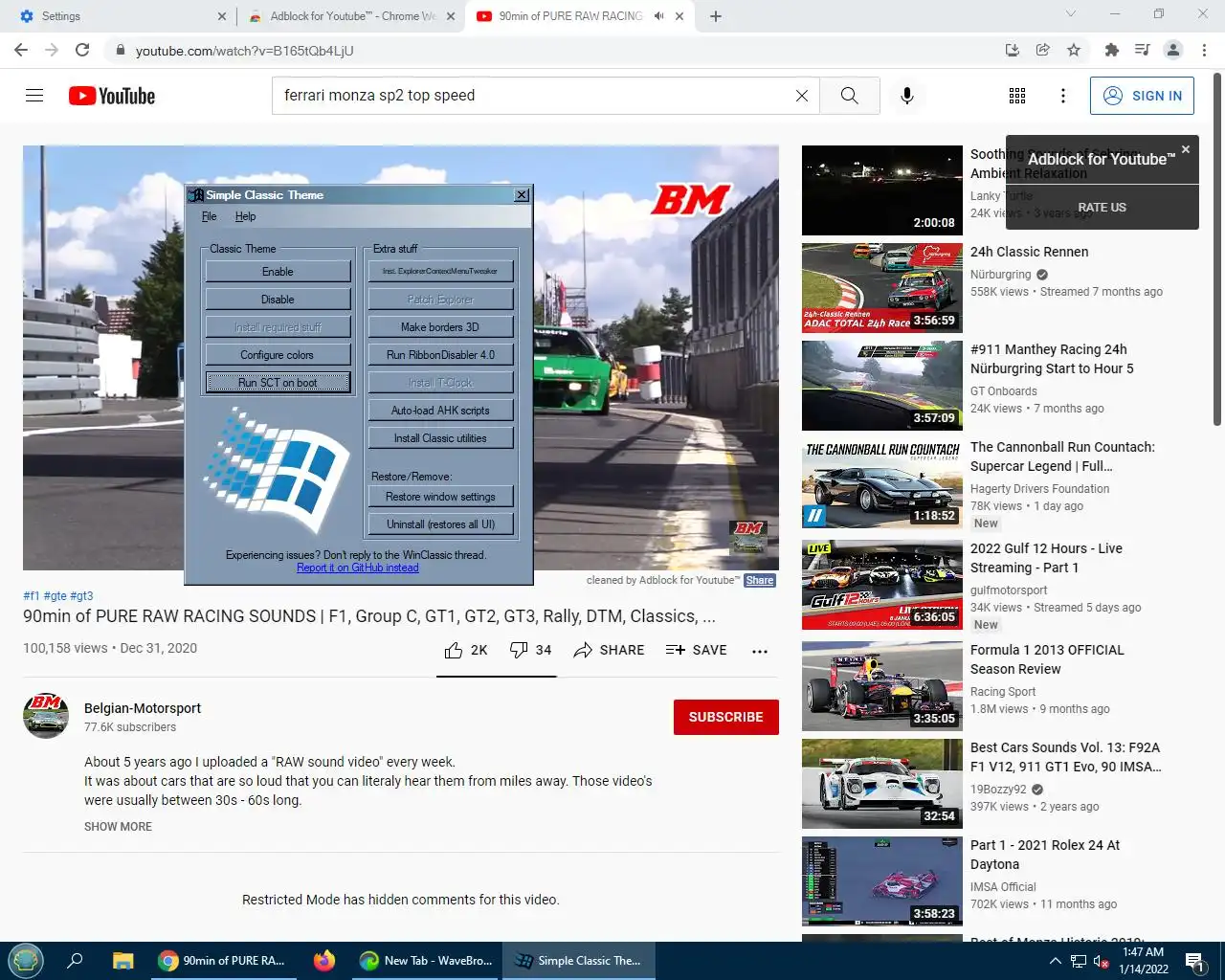Open Chrome three-dot menu

point(1204,50)
